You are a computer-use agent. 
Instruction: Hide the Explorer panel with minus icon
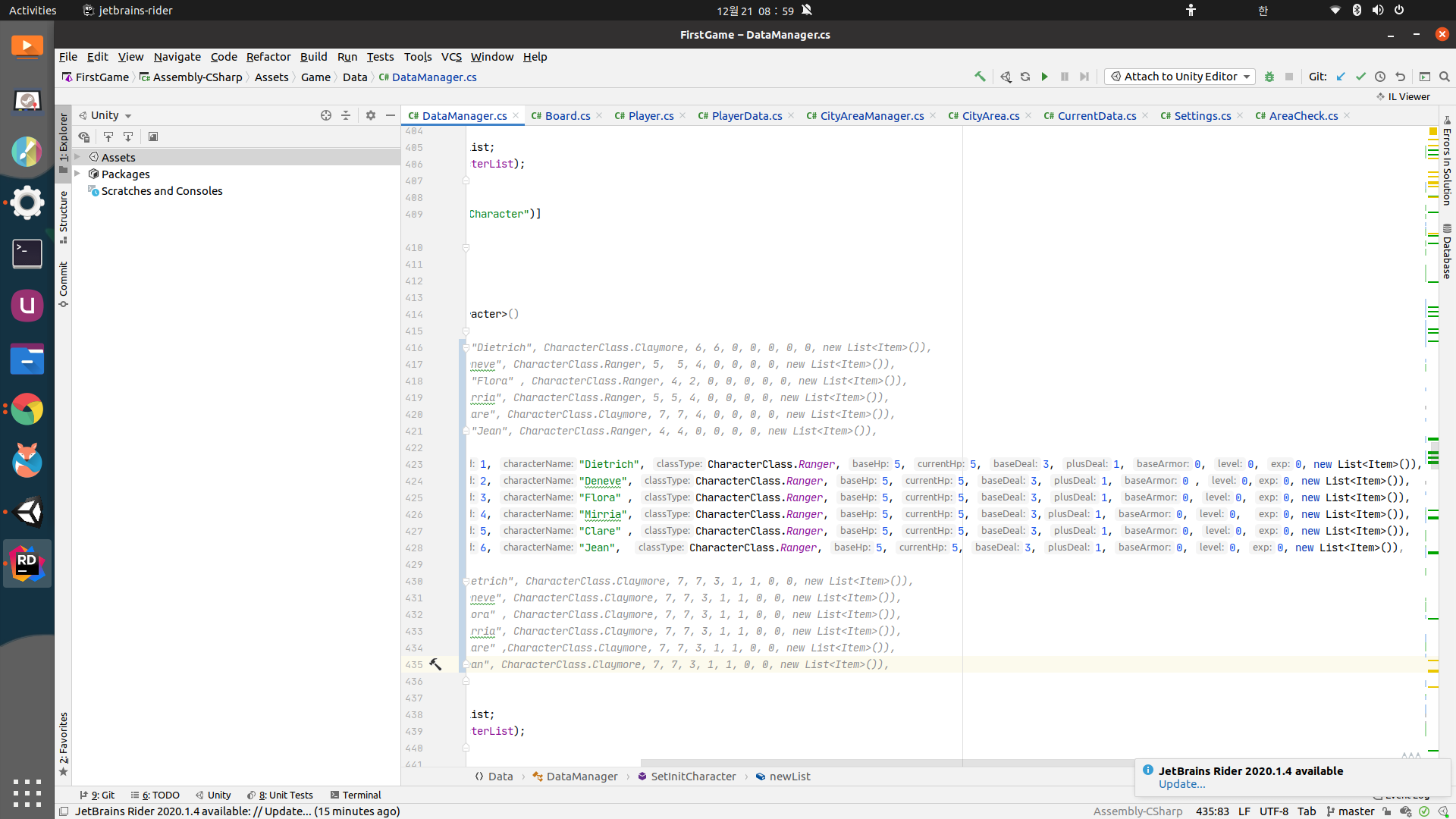pyautogui.click(x=391, y=115)
